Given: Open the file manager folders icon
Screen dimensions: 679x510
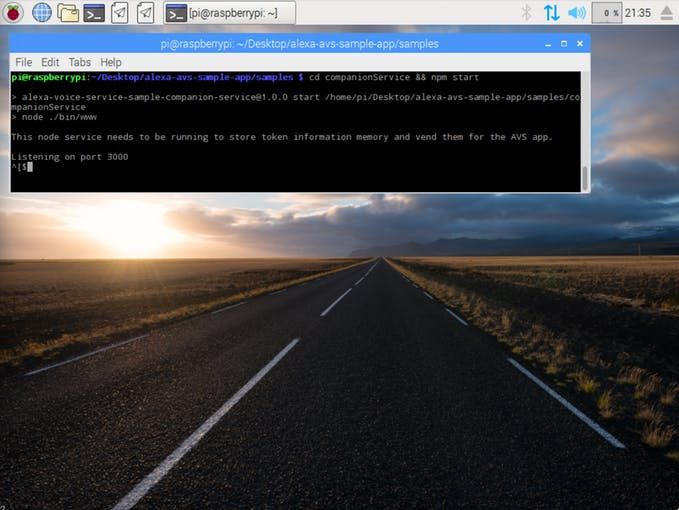Looking at the screenshot, I should point(68,13).
